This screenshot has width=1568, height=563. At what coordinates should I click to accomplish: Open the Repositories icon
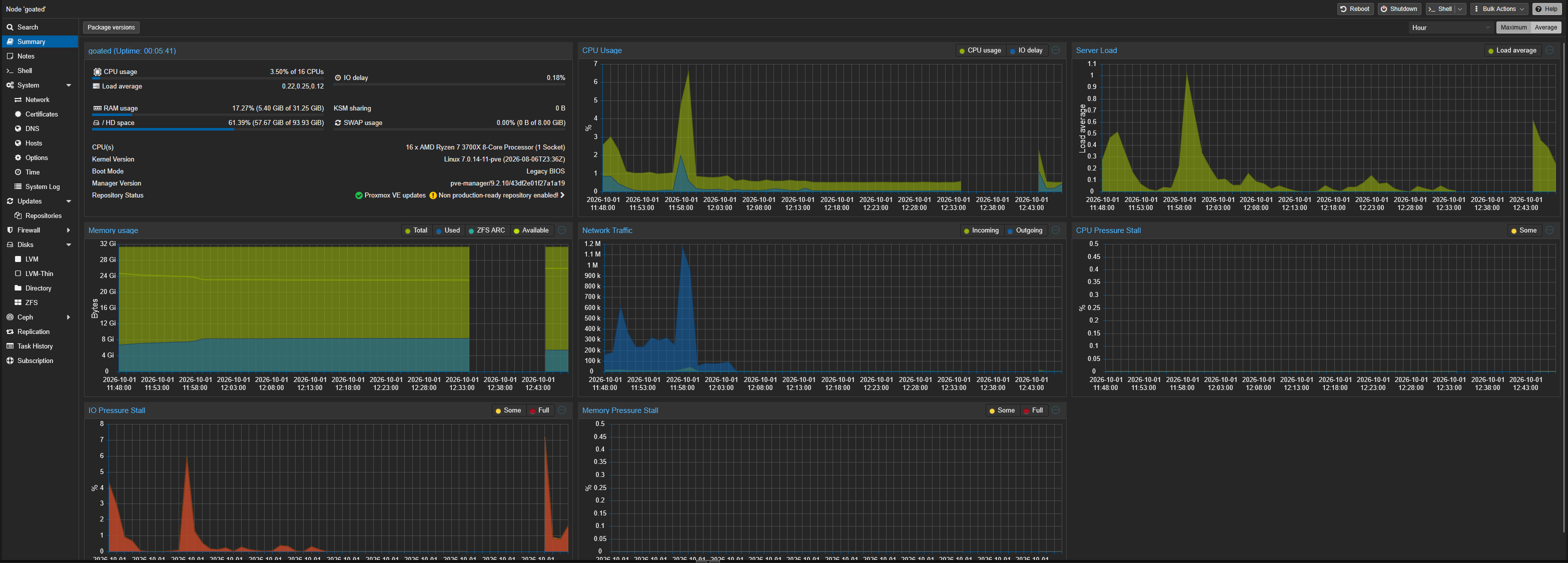click(x=18, y=216)
